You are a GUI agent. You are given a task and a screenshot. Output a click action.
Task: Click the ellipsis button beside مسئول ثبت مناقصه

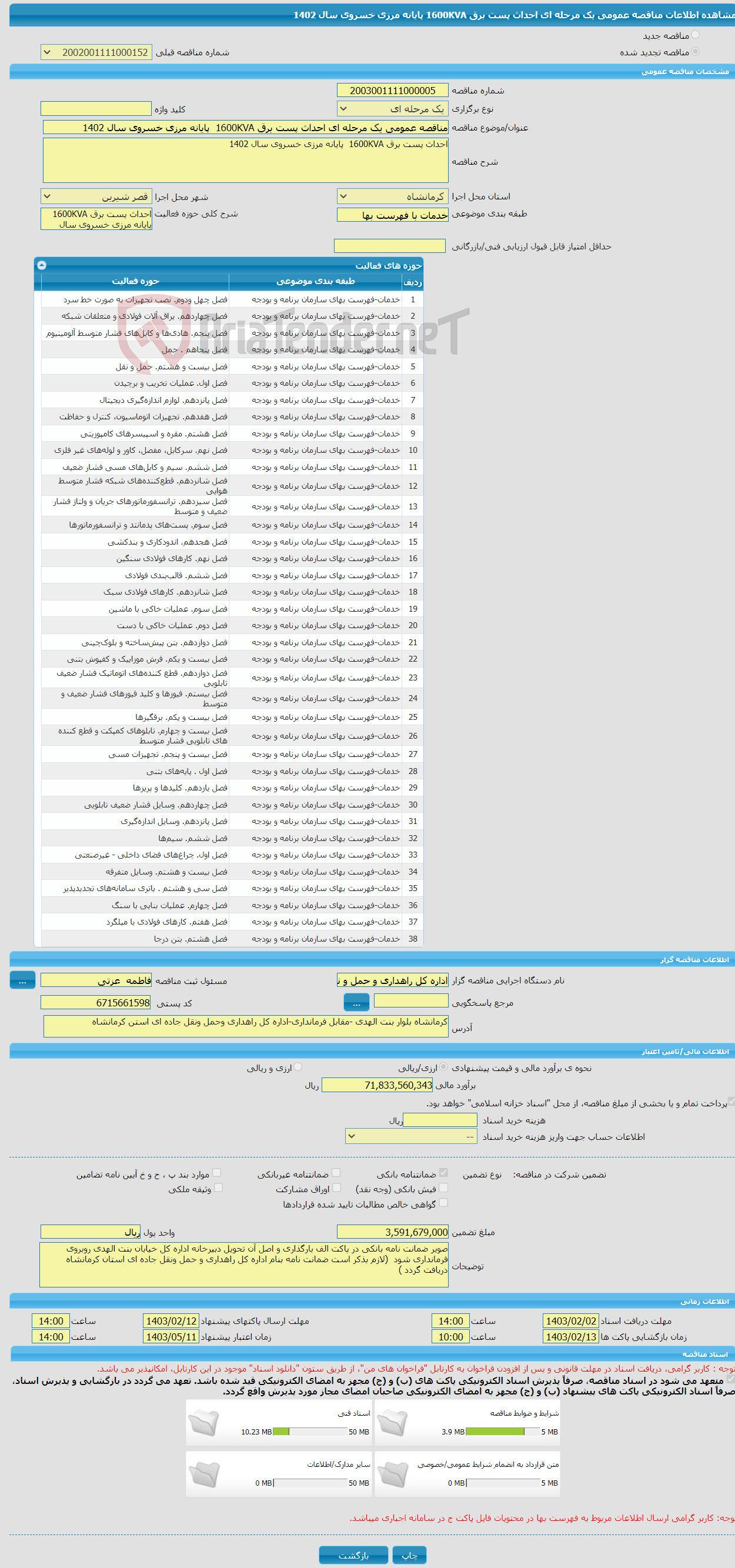tap(22, 980)
